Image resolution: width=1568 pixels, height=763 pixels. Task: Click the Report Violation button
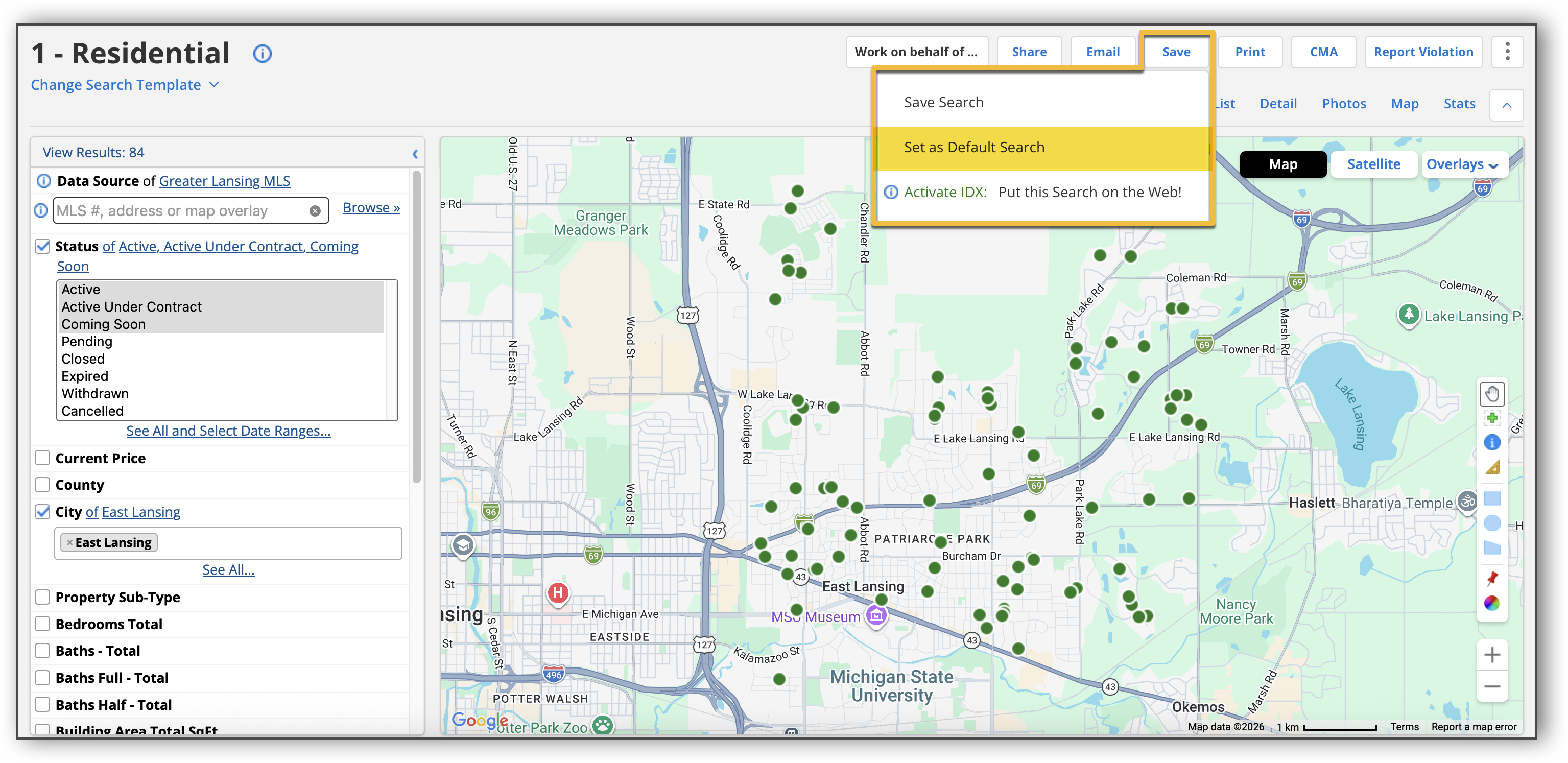tap(1423, 52)
